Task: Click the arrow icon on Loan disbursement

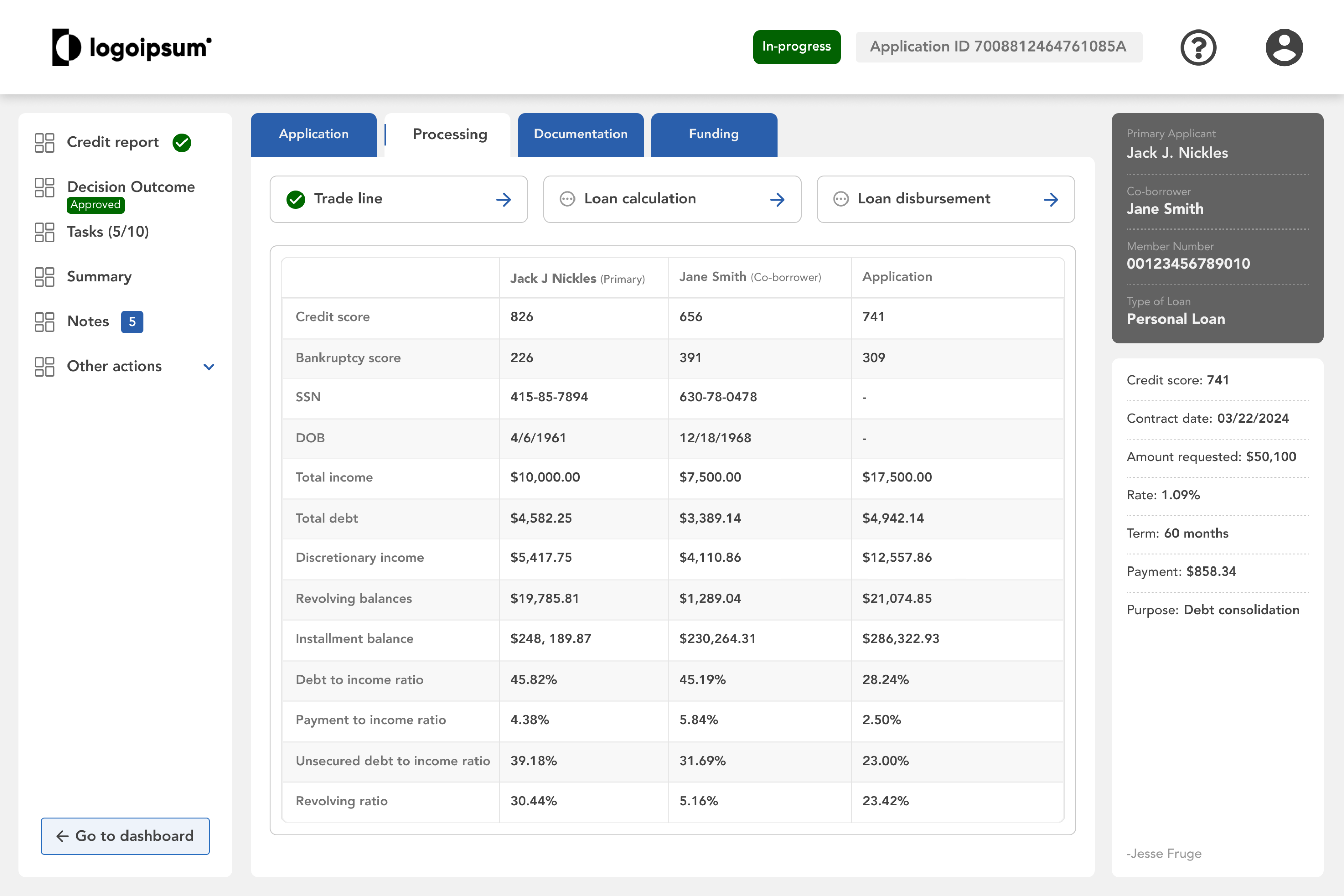Action: click(1050, 199)
